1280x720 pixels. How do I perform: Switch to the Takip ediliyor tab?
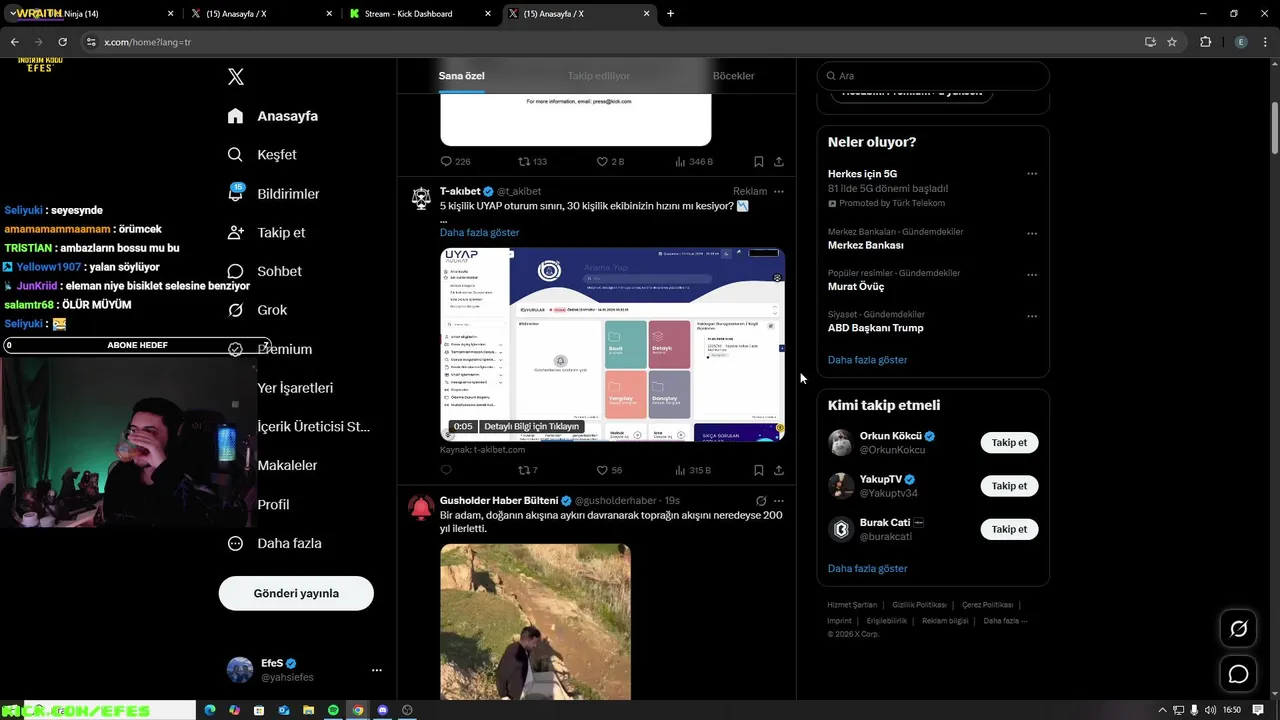coord(599,76)
